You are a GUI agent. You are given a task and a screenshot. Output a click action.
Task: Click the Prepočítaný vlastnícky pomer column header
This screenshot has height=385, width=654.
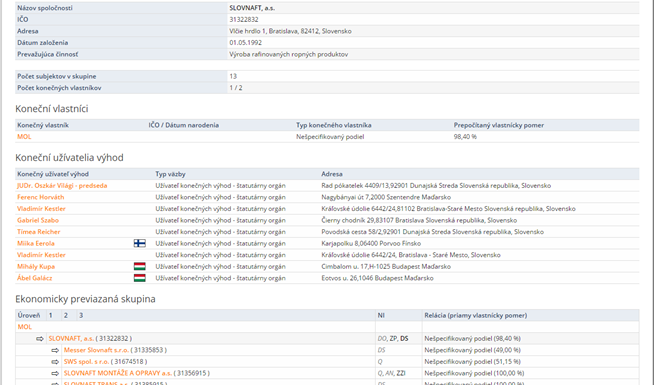click(x=499, y=125)
